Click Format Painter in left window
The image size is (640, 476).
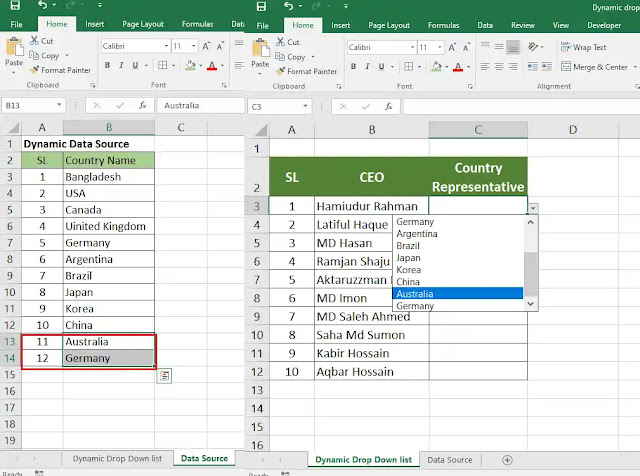click(x=60, y=70)
